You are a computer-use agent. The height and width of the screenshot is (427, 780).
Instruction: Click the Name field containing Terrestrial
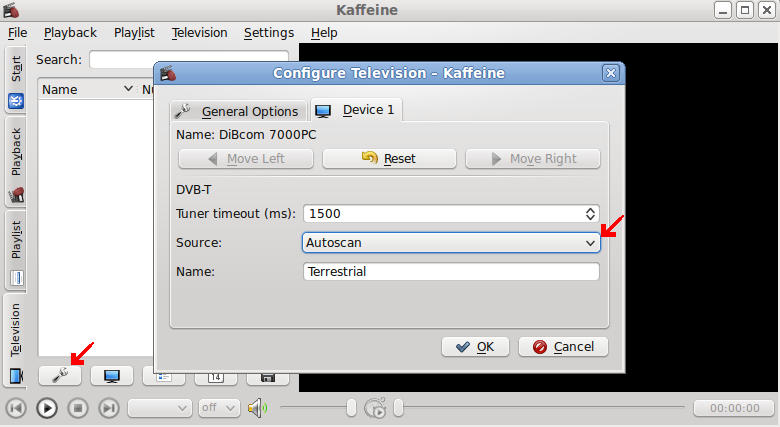tap(451, 272)
